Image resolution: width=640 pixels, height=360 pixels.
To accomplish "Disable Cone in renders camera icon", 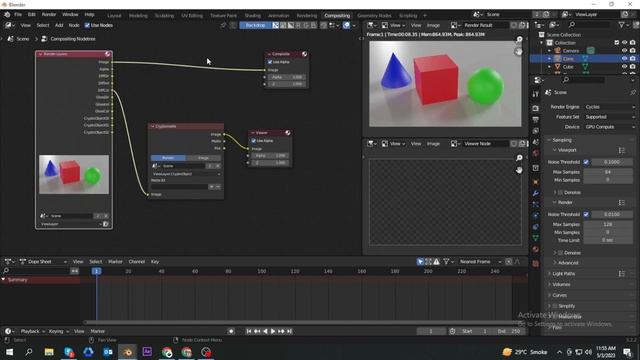I will 633,59.
